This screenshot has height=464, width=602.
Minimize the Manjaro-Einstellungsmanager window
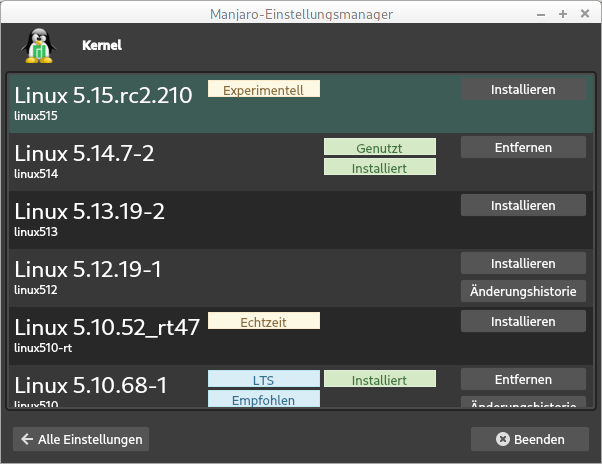(541, 15)
